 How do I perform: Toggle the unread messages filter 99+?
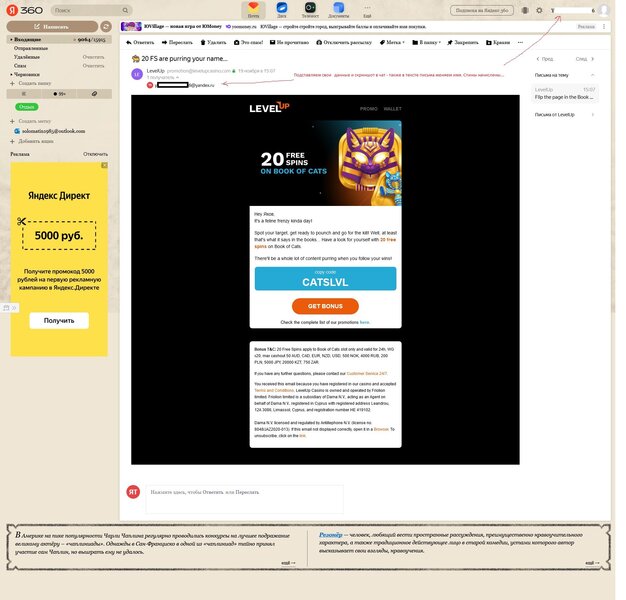(58, 93)
